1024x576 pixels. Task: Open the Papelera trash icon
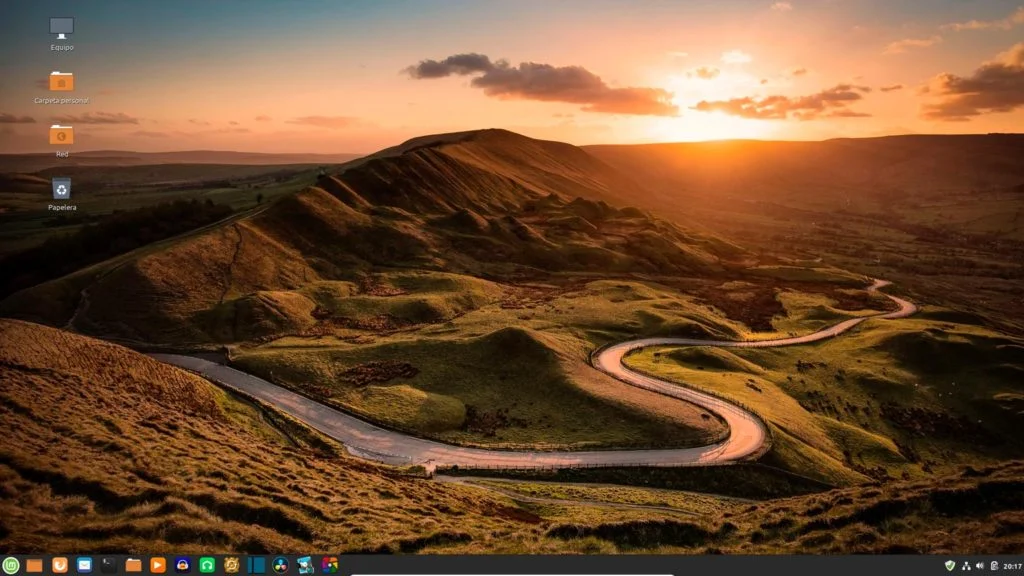click(x=61, y=189)
